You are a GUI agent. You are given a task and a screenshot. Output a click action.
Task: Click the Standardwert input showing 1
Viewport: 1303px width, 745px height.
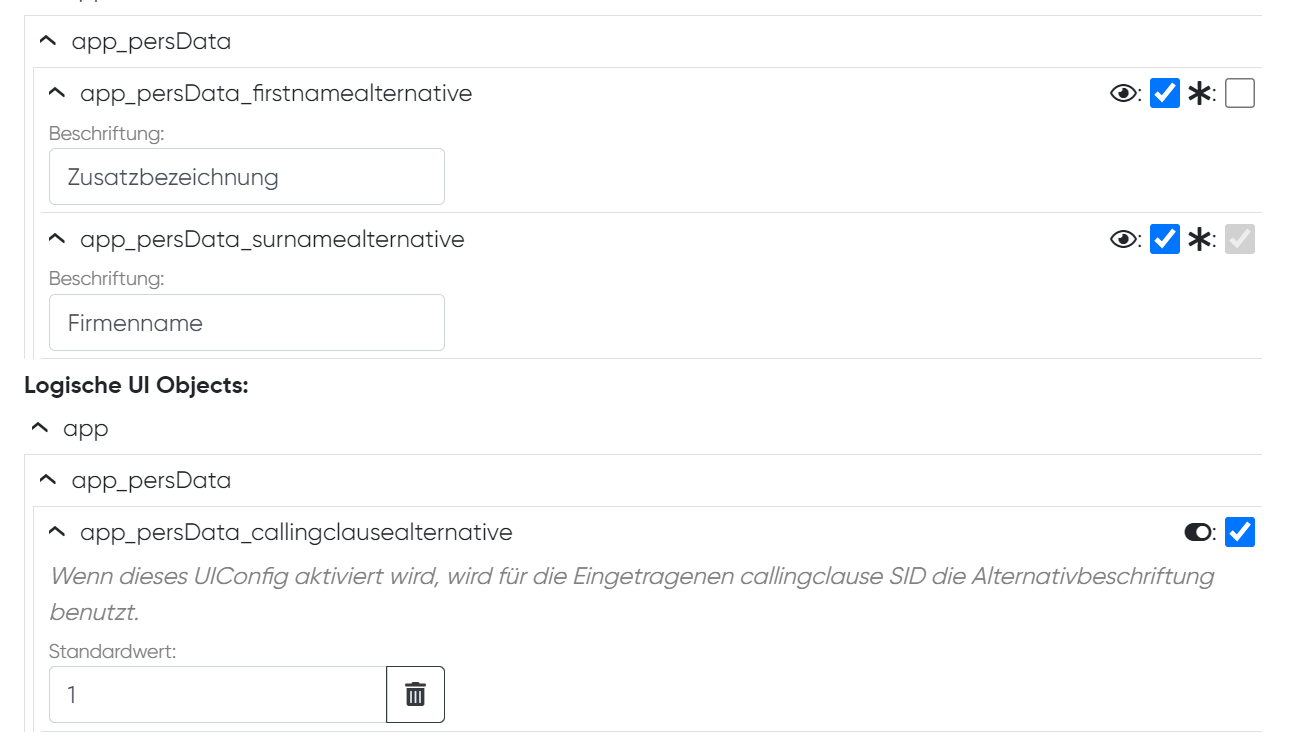(x=216, y=694)
